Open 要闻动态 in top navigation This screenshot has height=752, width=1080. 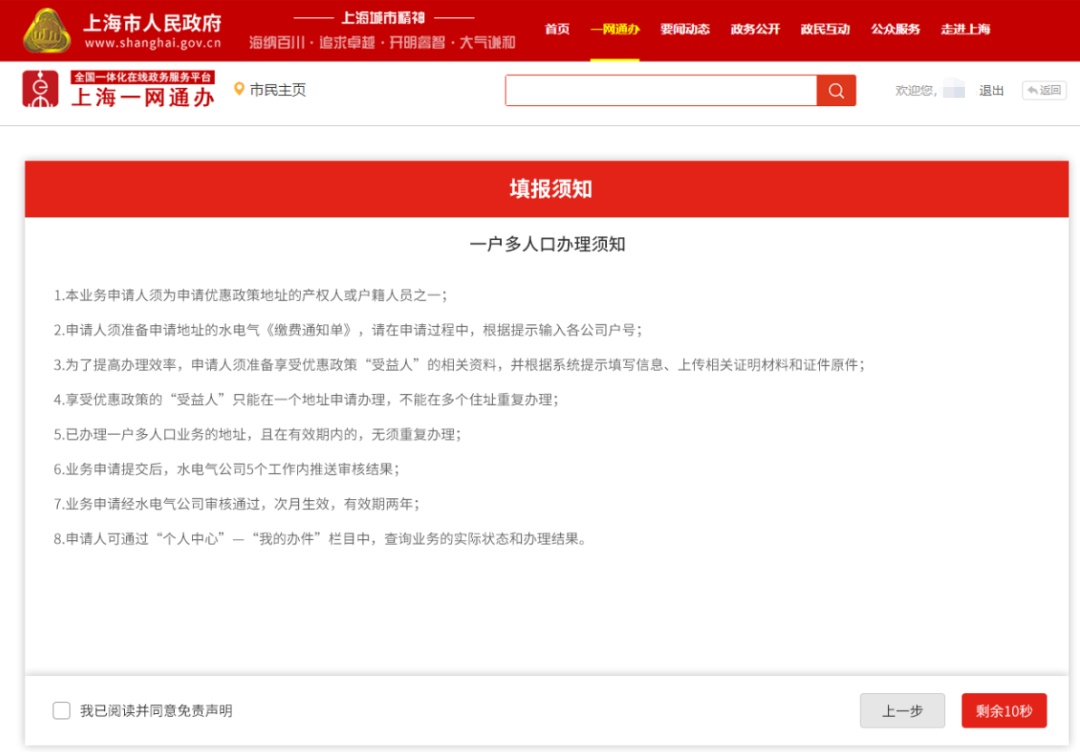685,29
